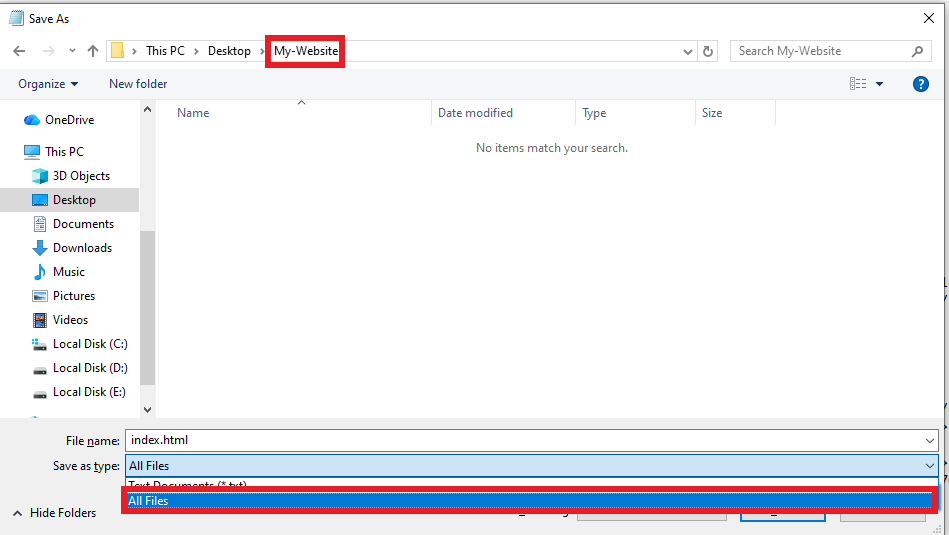Choose Text Documents (*.txt) from type list

(x=530, y=484)
